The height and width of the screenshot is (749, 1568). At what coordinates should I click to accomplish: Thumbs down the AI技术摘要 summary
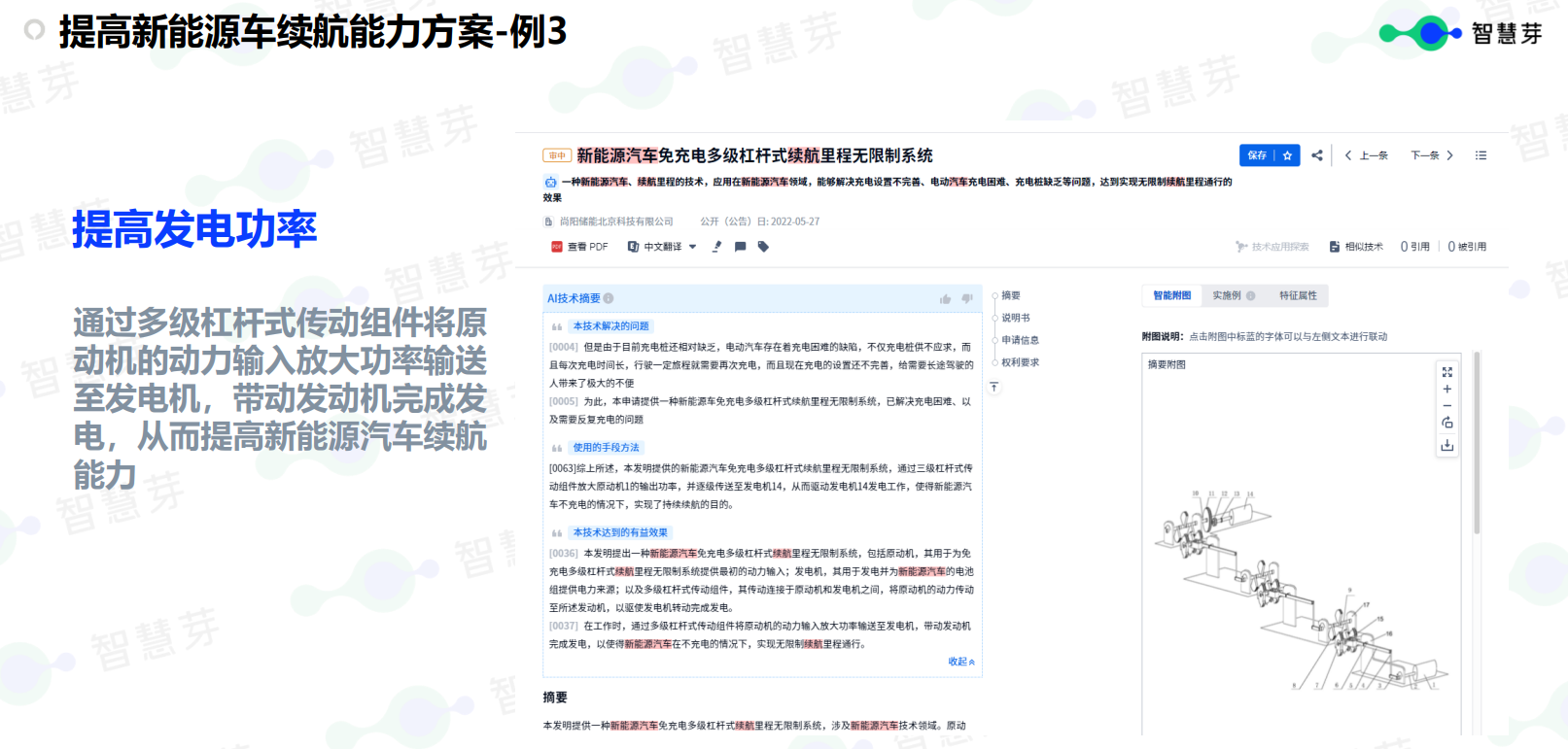click(966, 299)
